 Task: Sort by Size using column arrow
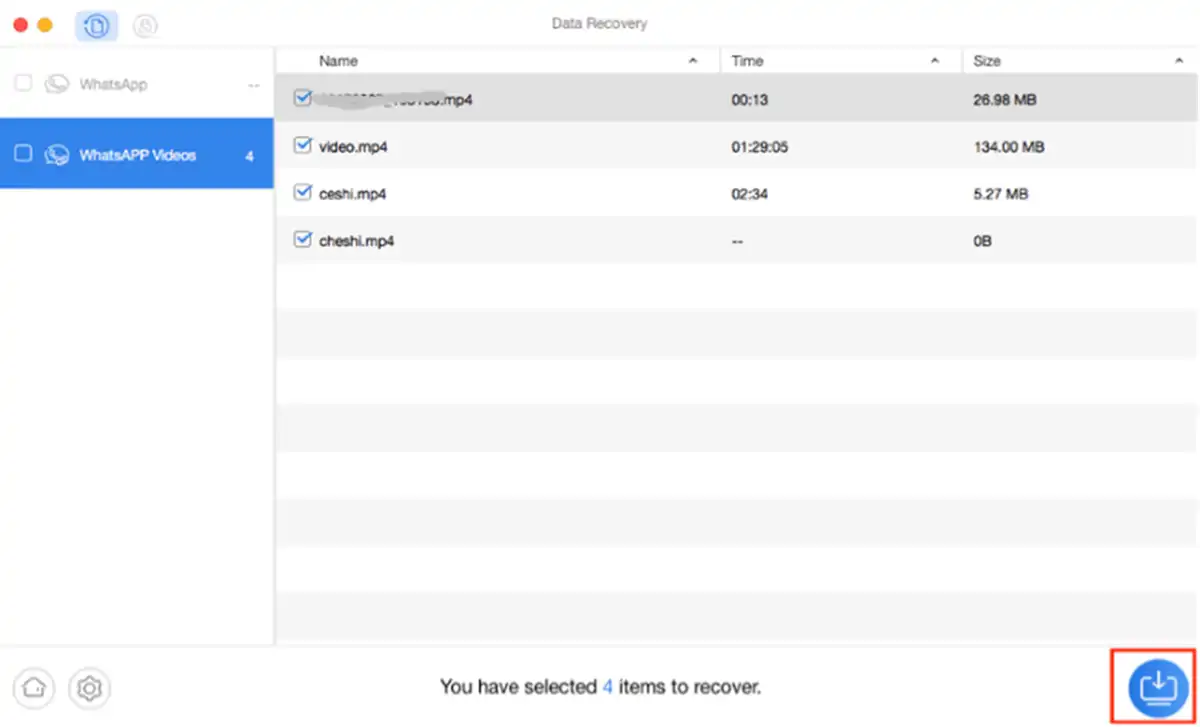tap(1178, 61)
